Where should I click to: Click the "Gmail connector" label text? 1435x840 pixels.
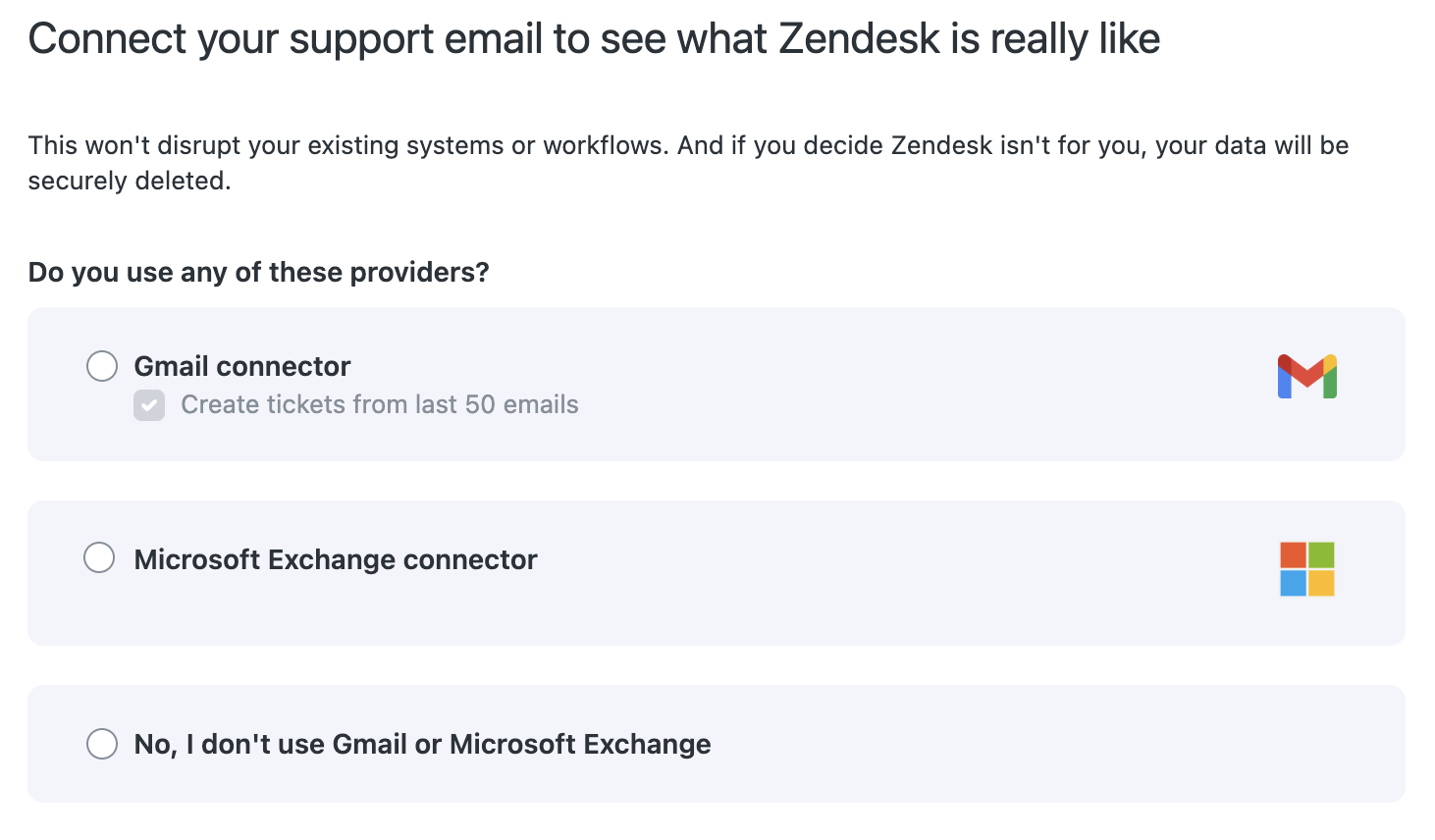click(242, 366)
